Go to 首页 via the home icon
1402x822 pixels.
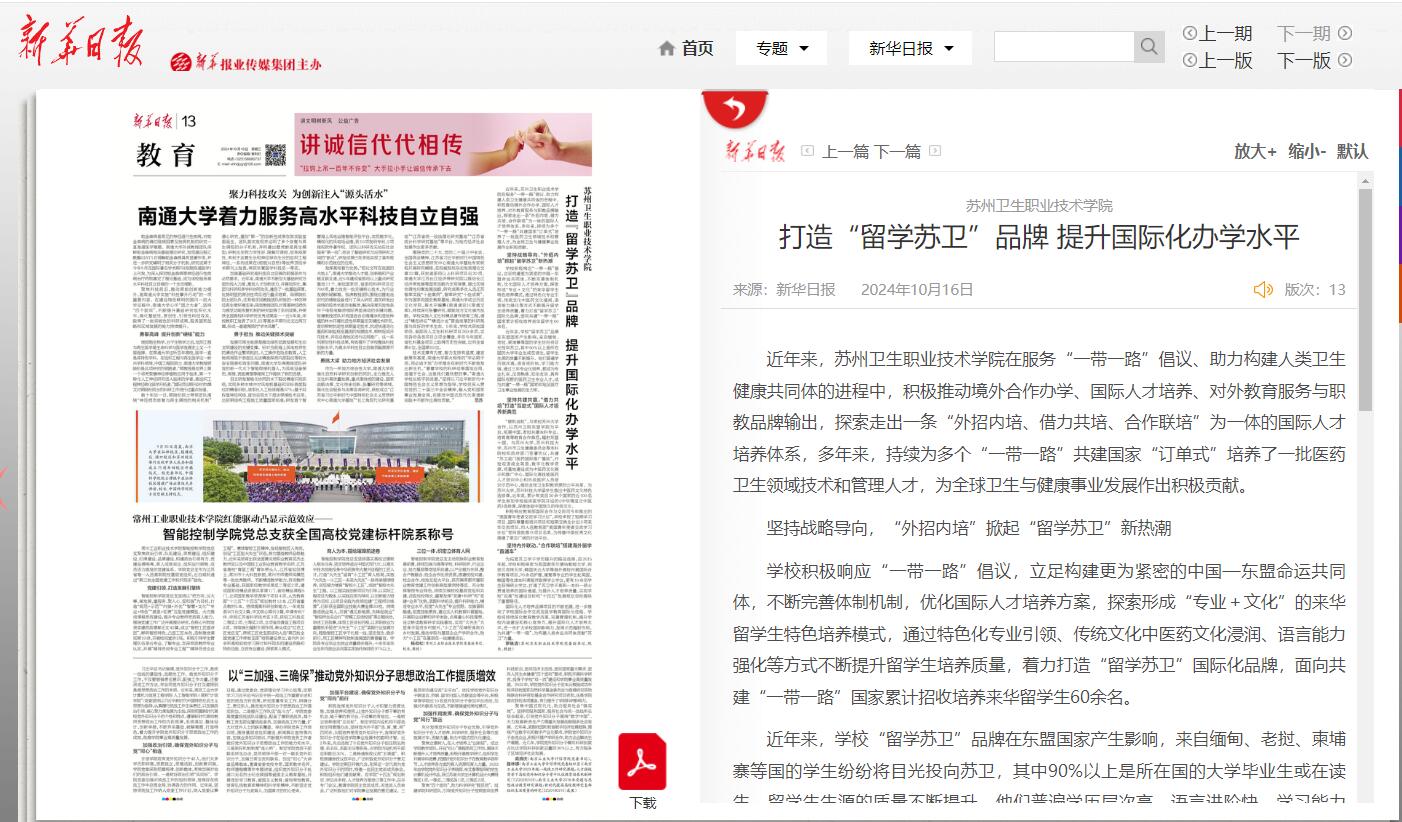[x=667, y=48]
